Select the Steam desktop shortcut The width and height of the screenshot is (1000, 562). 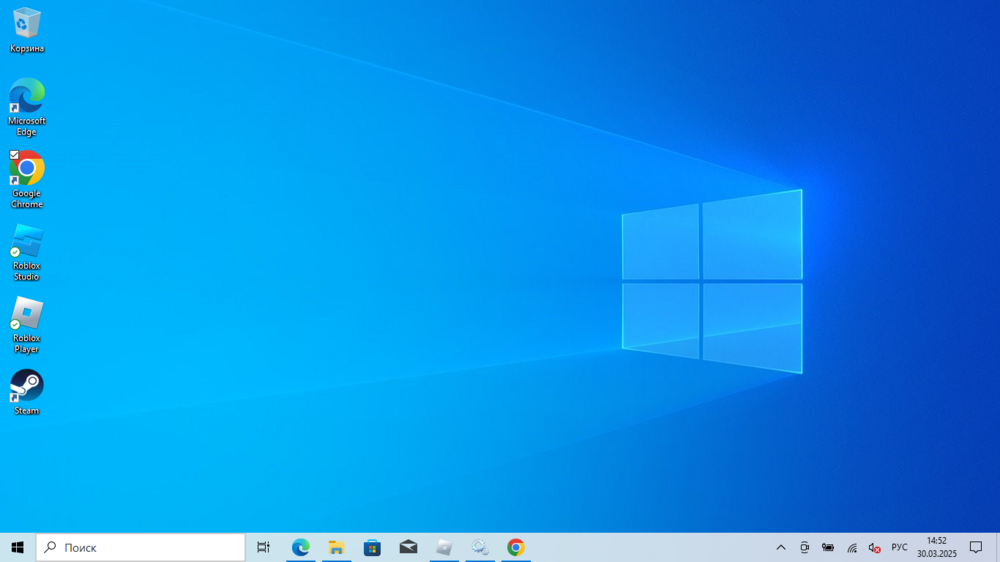tap(27, 392)
